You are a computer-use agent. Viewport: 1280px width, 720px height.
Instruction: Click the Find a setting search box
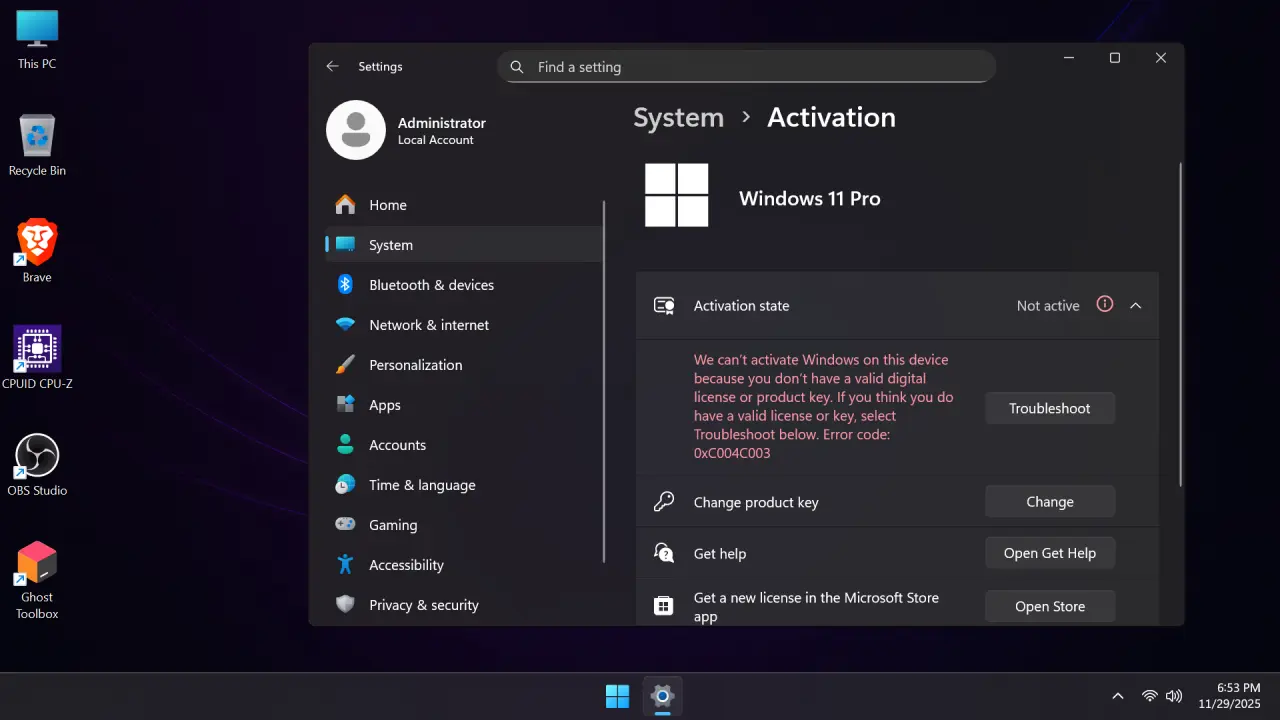[x=746, y=67]
